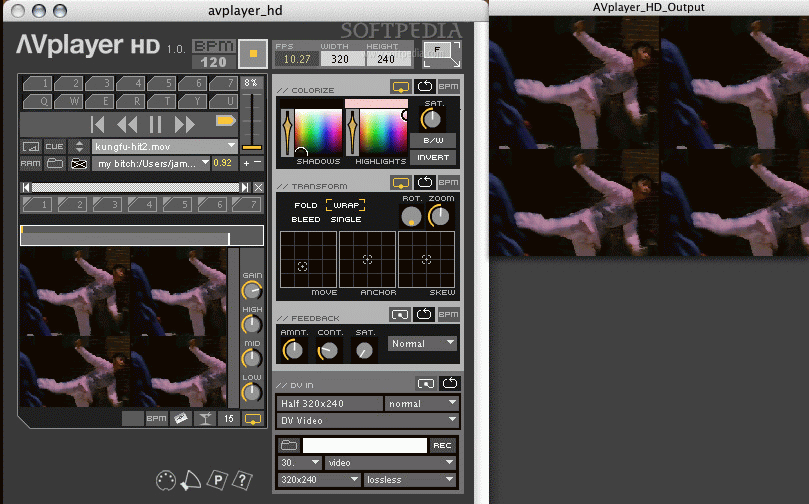
Task: Select clip bank slot 1 in top row
Action: pyautogui.click(x=38, y=83)
